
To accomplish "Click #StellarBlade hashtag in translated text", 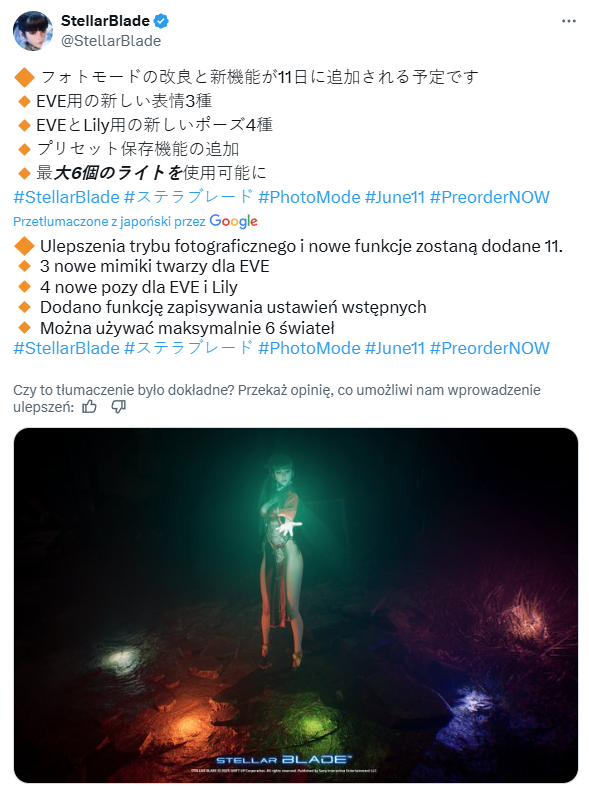I will (66, 348).
